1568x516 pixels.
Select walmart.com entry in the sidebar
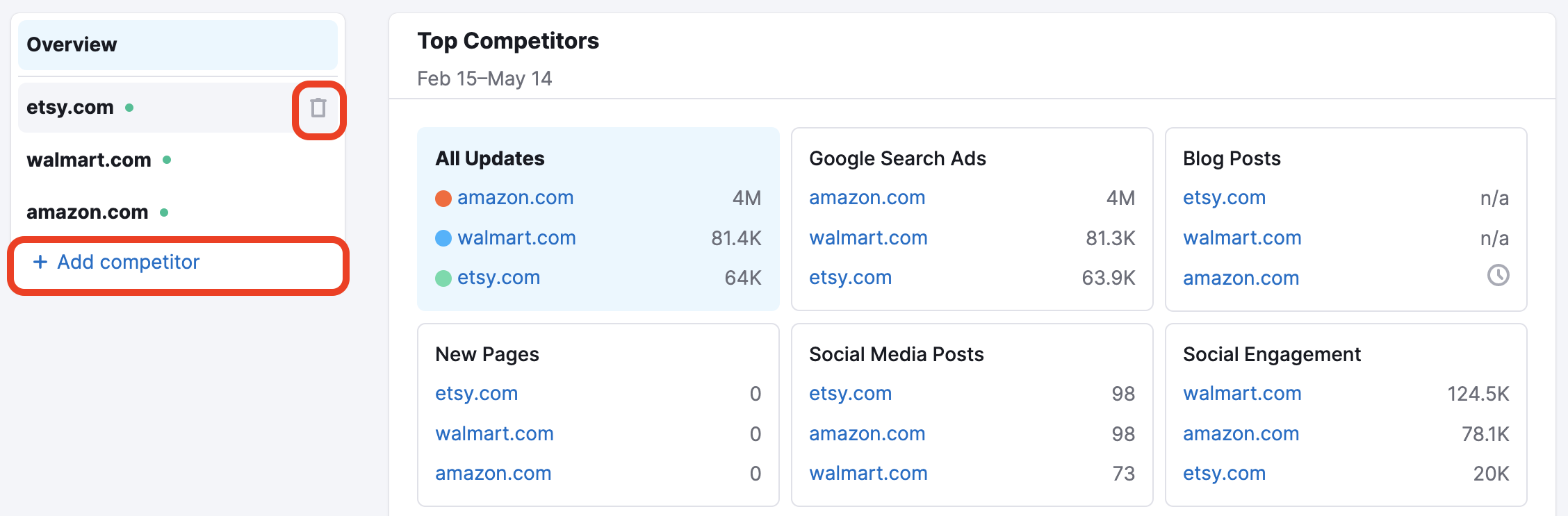[x=88, y=160]
